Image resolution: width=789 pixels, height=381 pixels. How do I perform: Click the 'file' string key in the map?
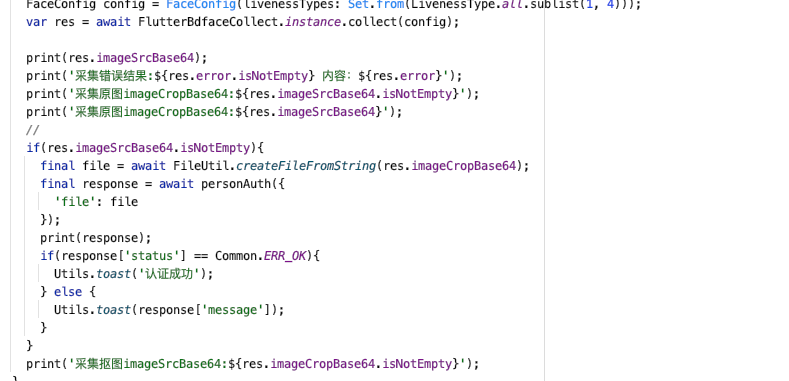coord(75,202)
